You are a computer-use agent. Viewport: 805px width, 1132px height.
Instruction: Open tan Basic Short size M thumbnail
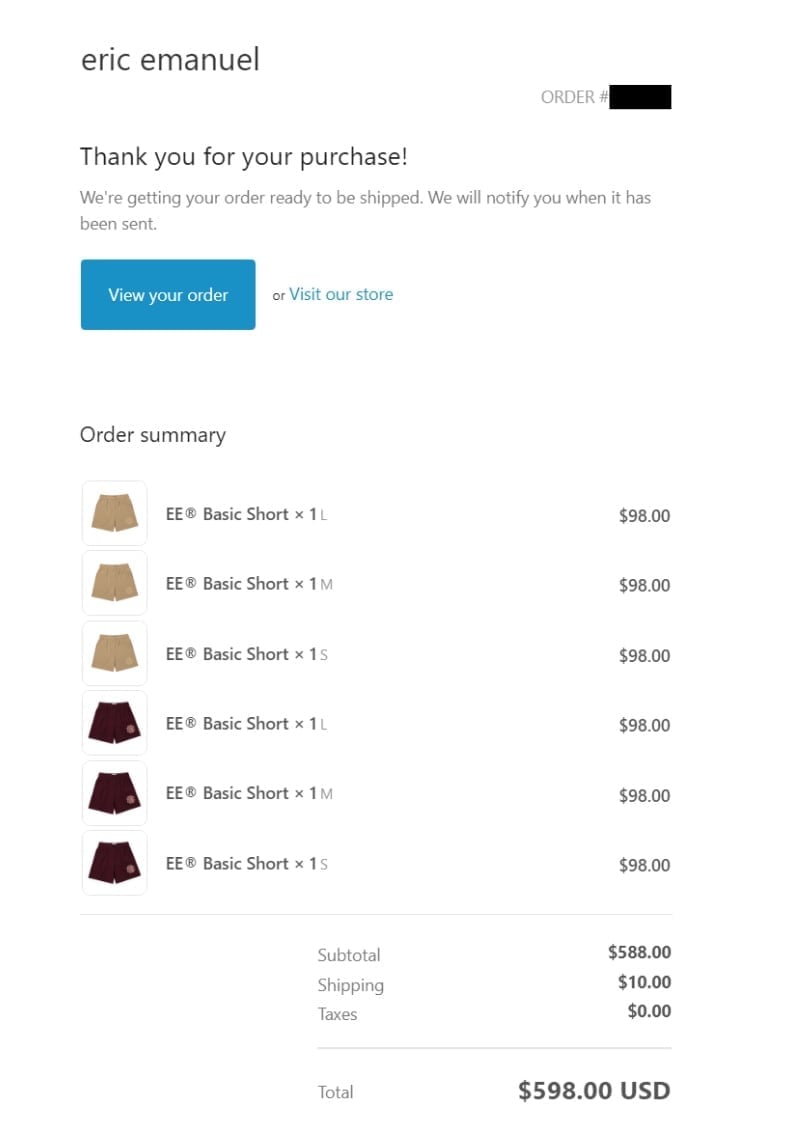click(x=114, y=583)
